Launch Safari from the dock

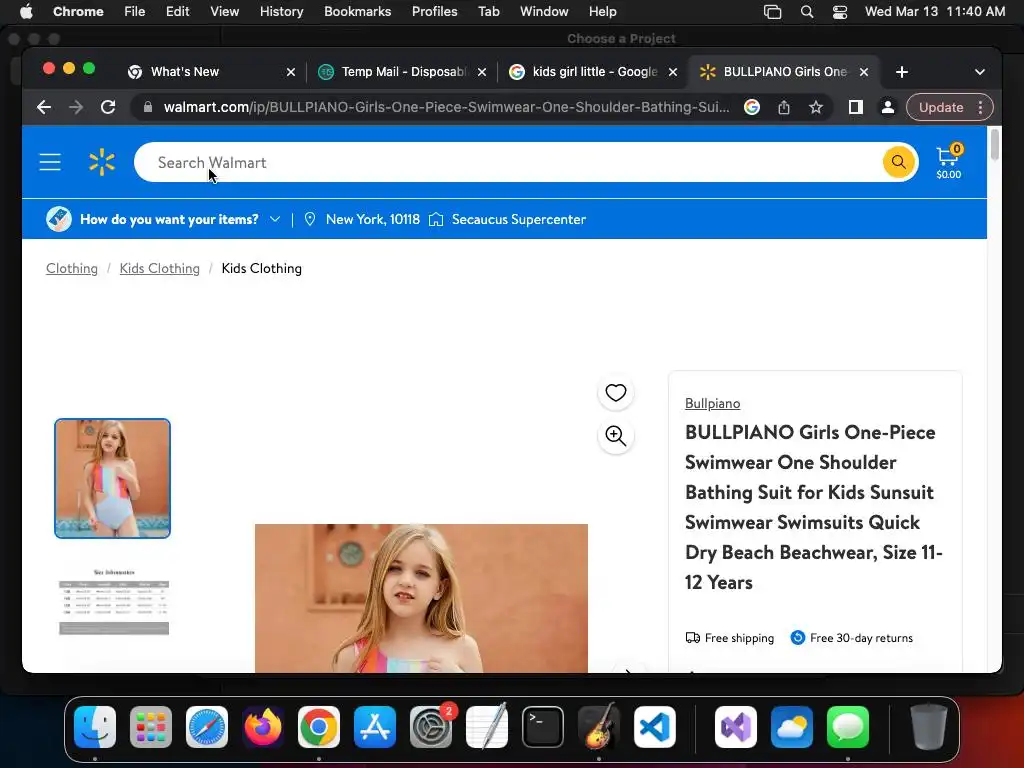(x=207, y=727)
